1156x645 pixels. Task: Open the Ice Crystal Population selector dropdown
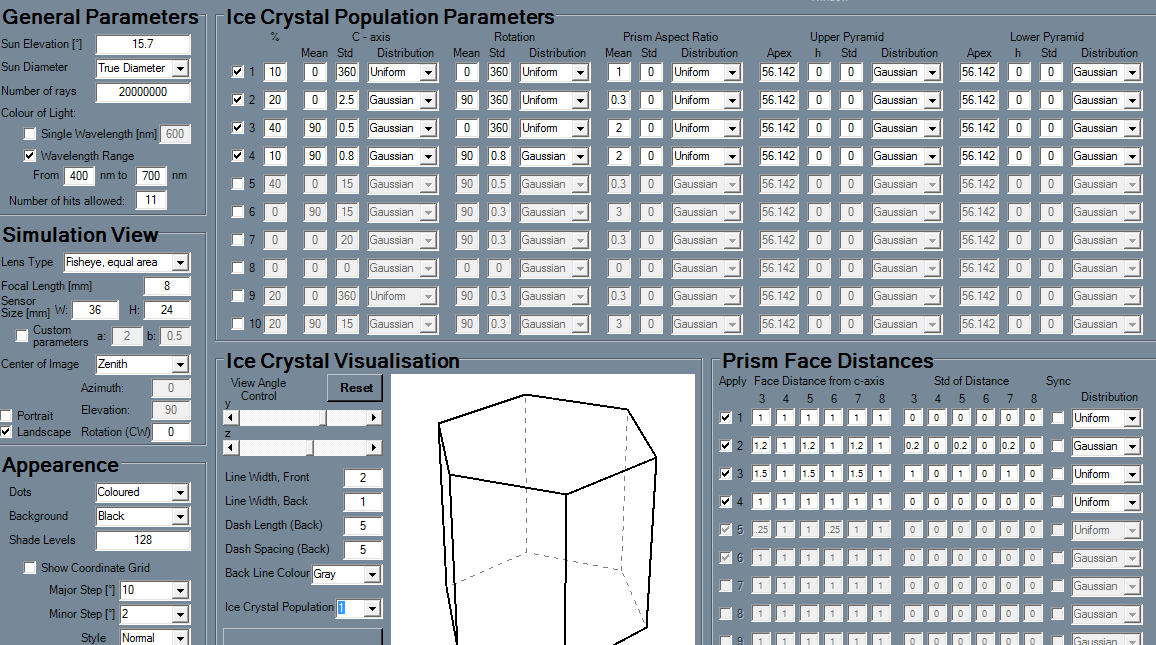[372, 608]
